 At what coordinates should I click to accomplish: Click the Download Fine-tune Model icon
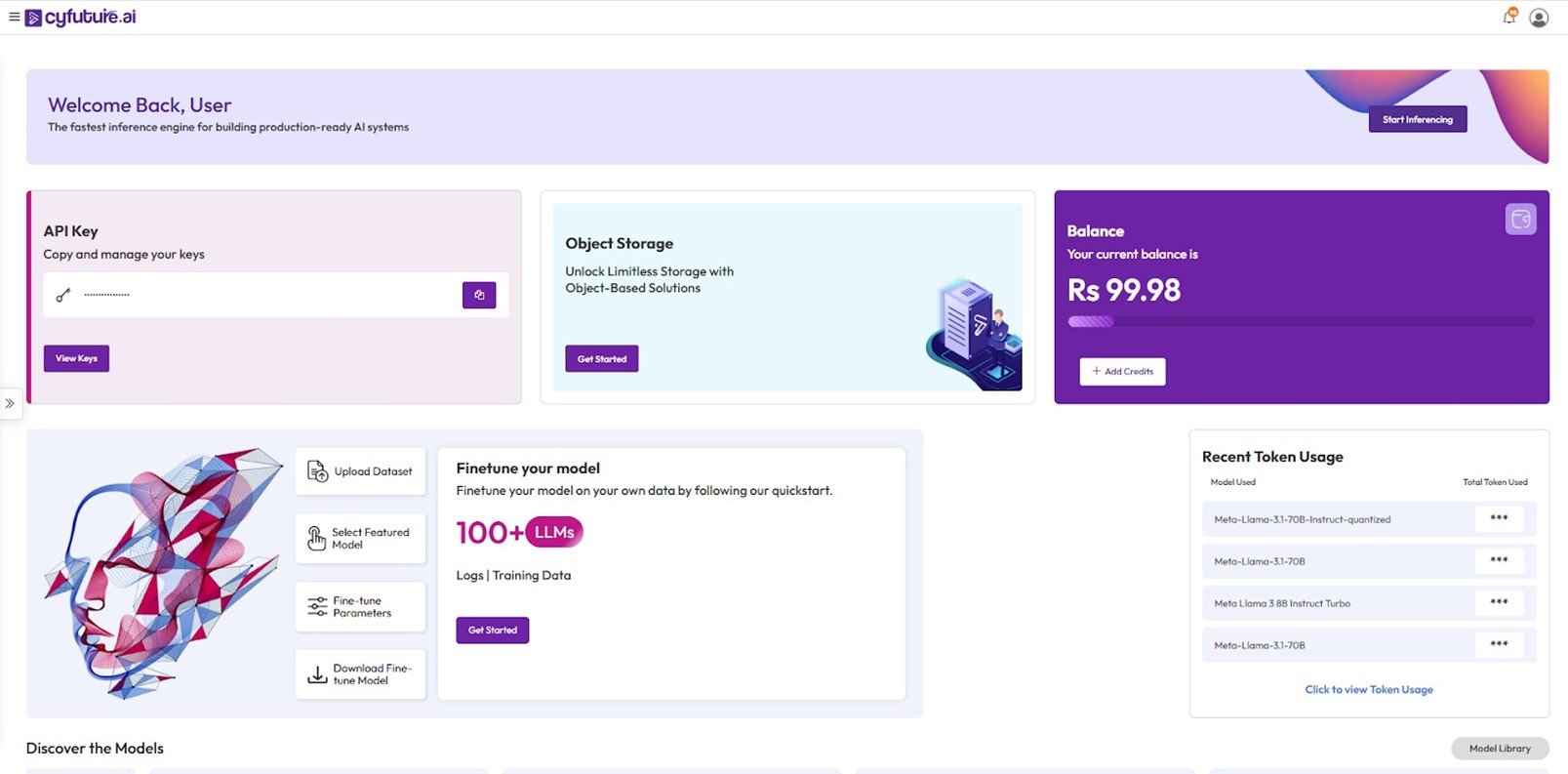(x=317, y=674)
